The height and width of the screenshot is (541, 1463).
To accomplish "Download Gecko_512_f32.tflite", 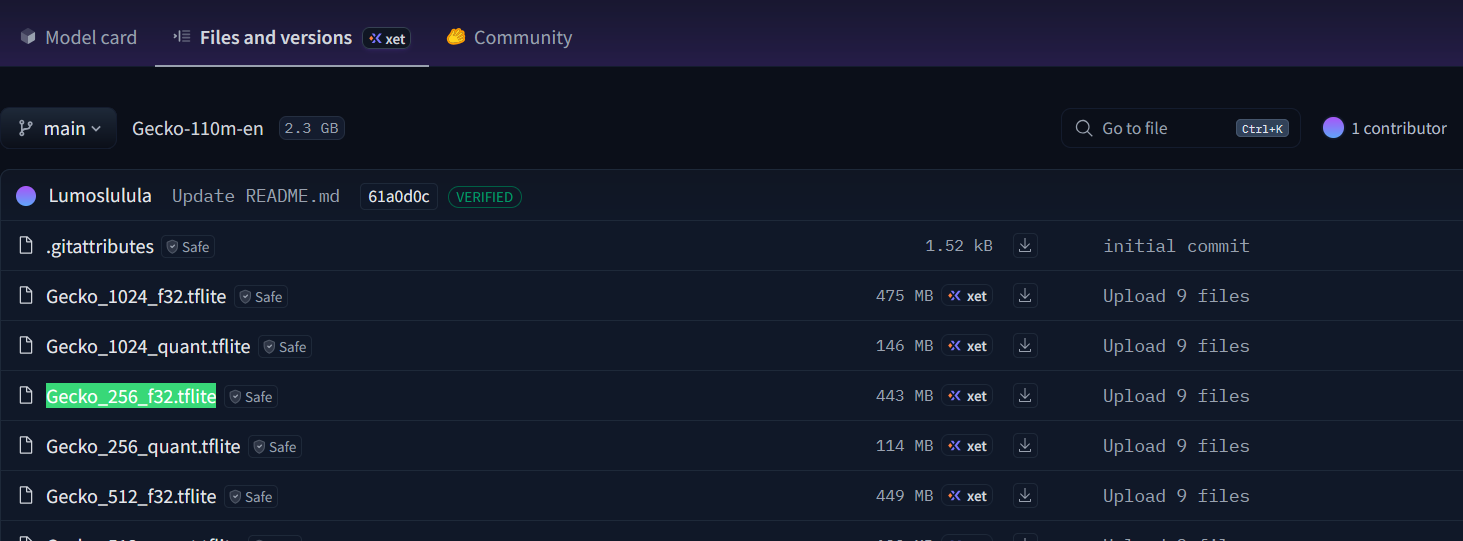I will click(1025, 496).
